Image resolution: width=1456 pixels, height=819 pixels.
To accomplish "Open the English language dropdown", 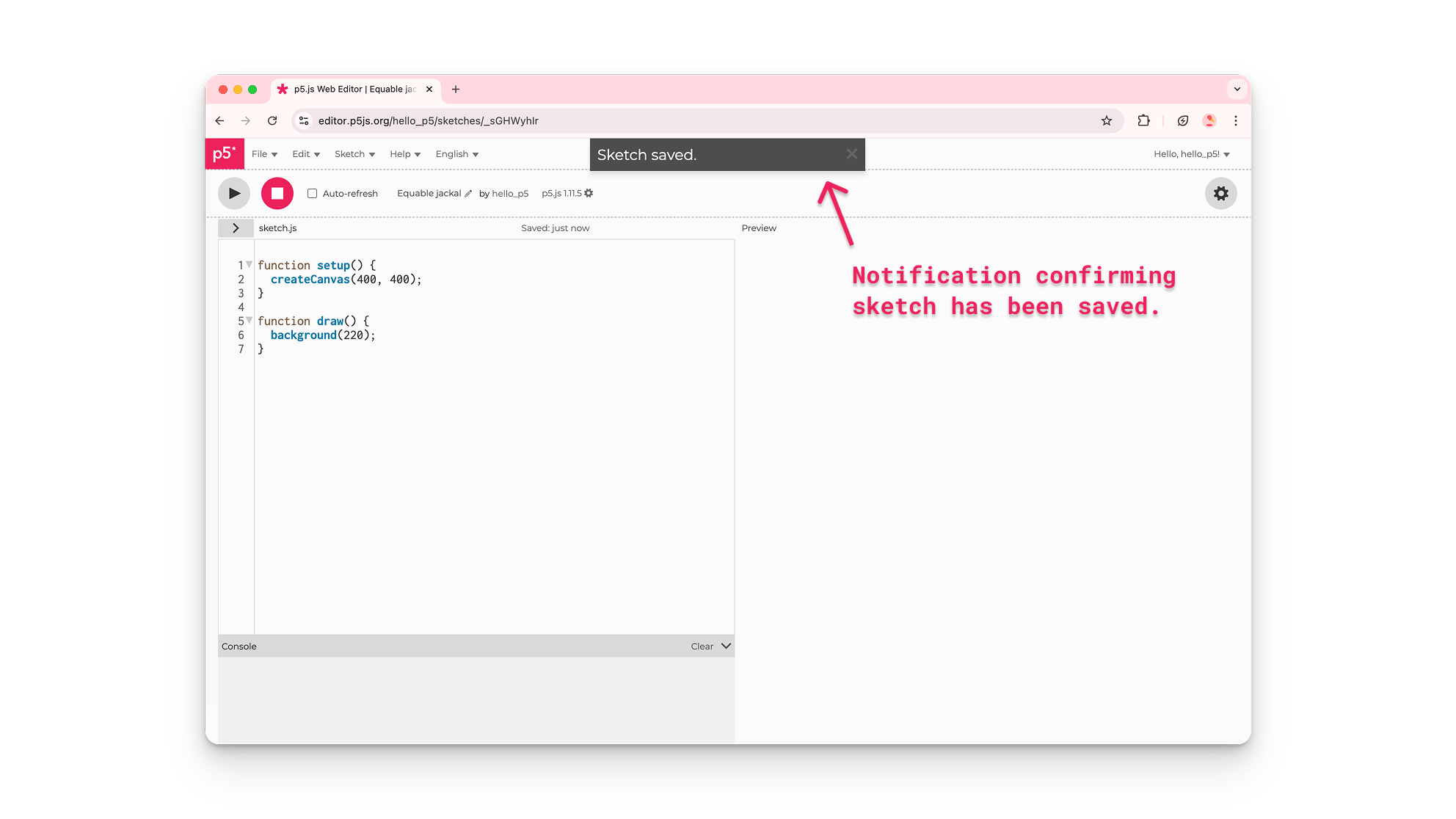I will [x=456, y=154].
